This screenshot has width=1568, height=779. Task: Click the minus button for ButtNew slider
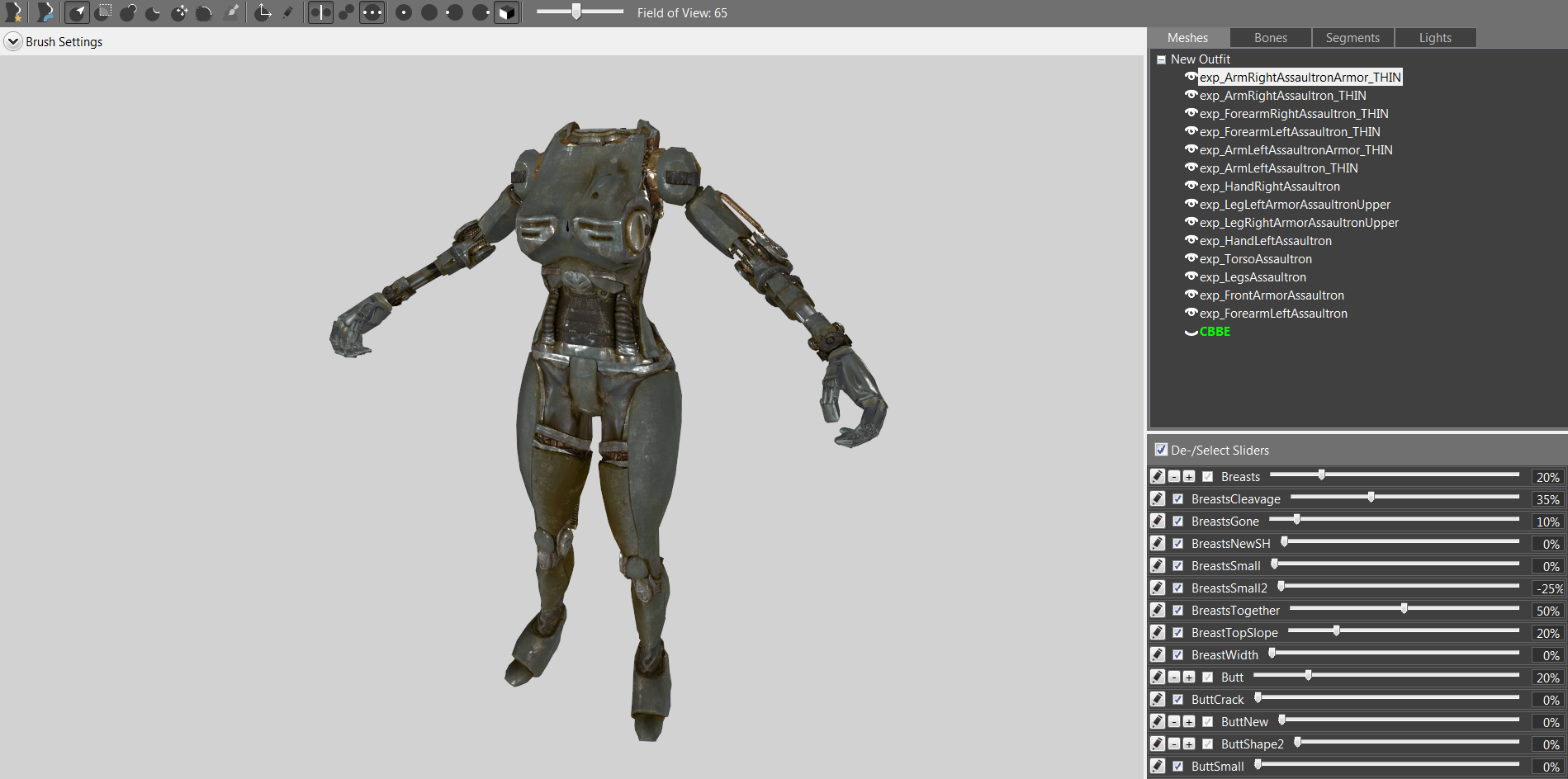coord(1174,722)
